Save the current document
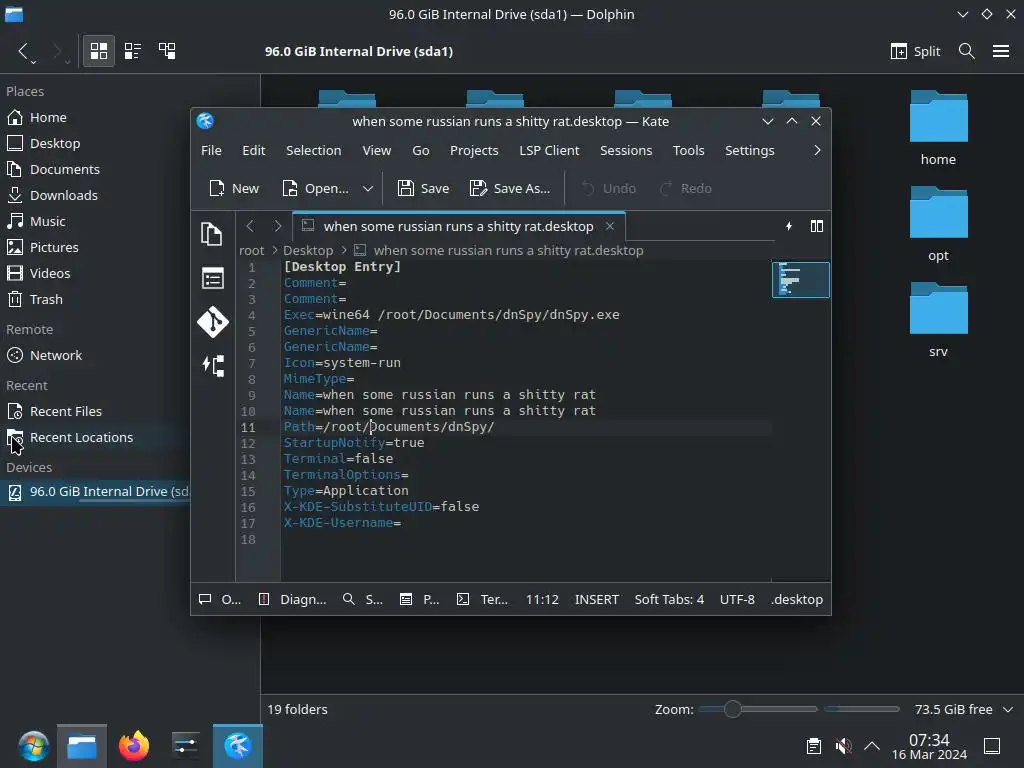This screenshot has height=768, width=1024. coord(423,189)
